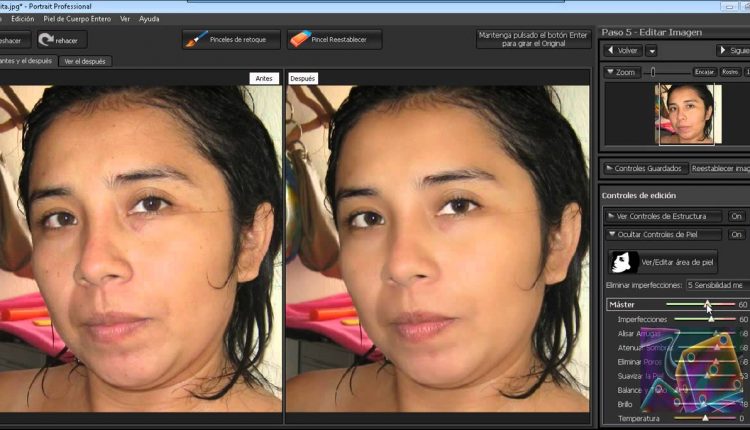Image resolution: width=750 pixels, height=430 pixels.
Task: Click the Paso 5 - Editar Imagen heading
Action: tap(651, 32)
